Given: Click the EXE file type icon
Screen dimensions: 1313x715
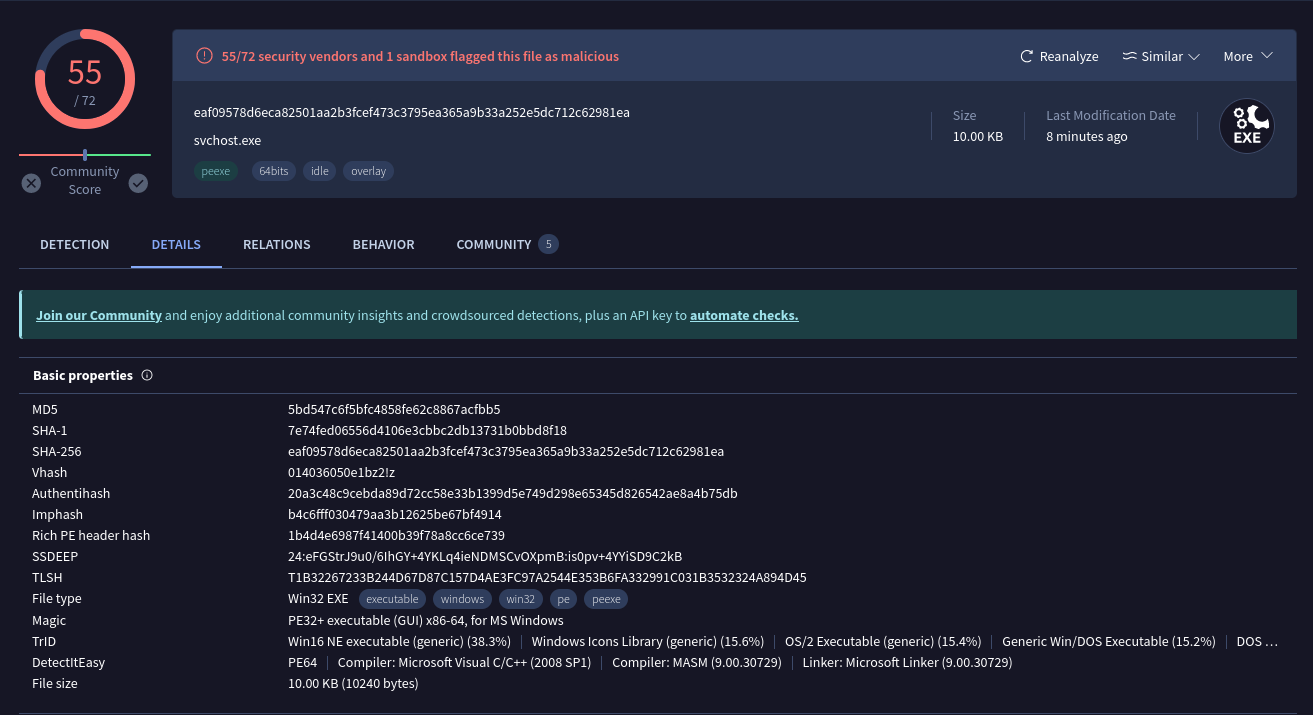Looking at the screenshot, I should 1246,127.
